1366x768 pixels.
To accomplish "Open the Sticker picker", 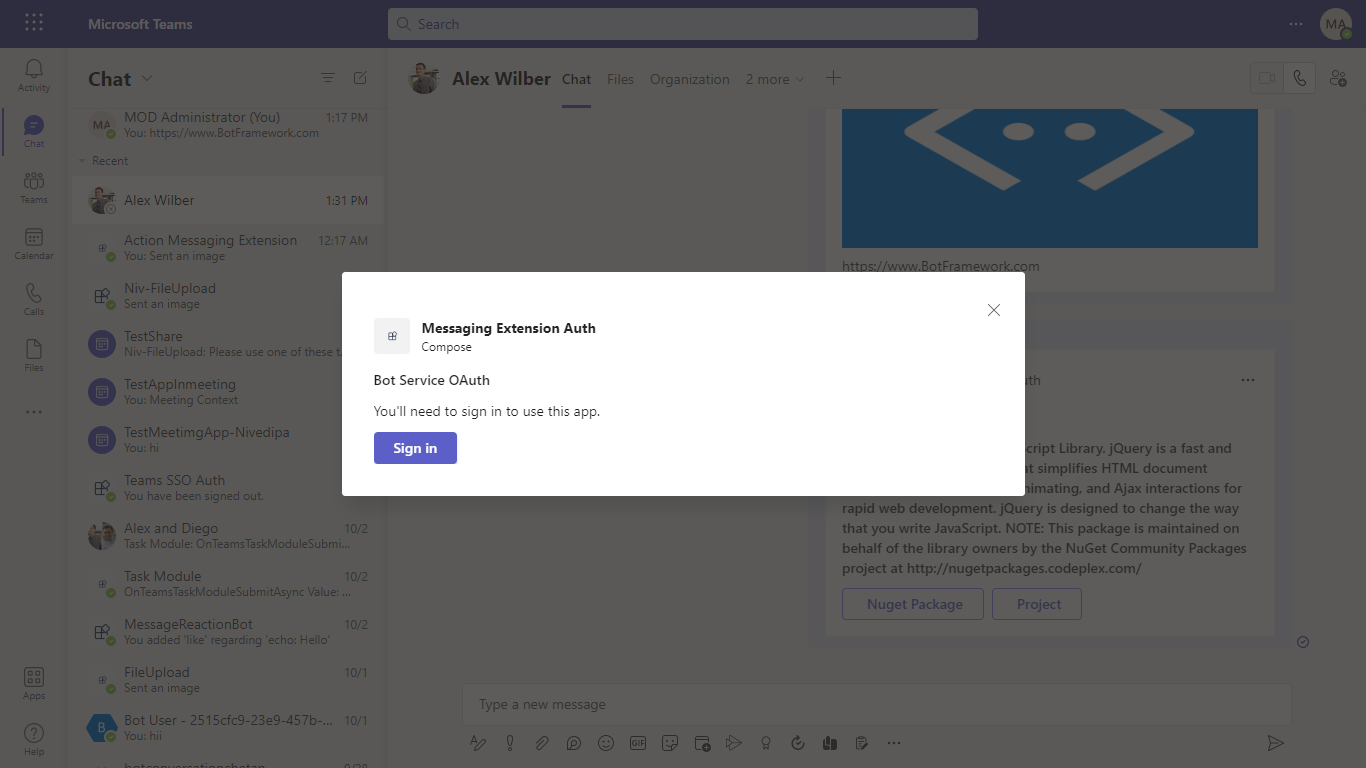I will point(670,743).
